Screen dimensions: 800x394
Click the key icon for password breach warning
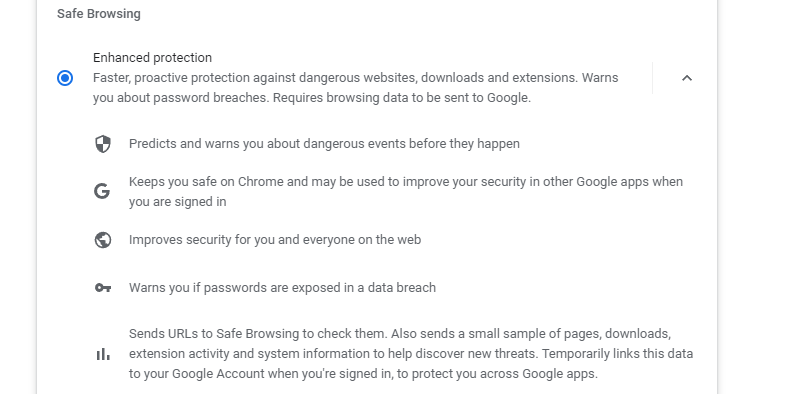[103, 288]
